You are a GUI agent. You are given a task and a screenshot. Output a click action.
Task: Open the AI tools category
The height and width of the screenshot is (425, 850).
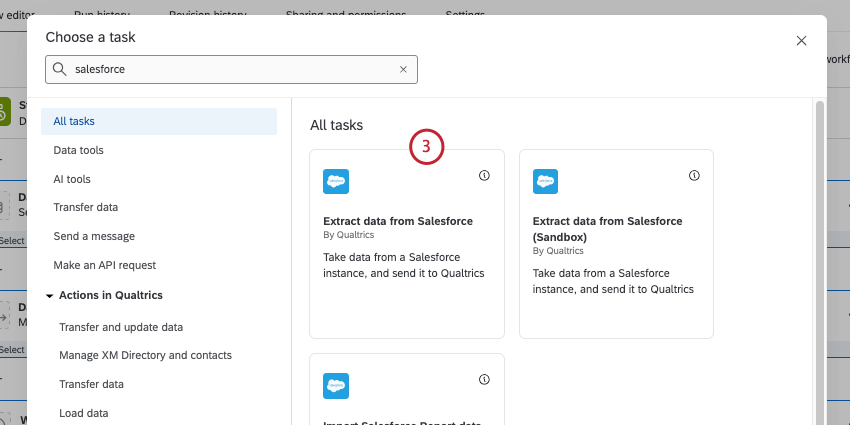pos(72,179)
